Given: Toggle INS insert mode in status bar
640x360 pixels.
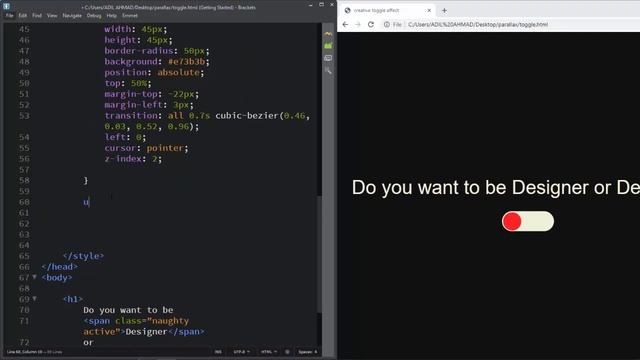Looking at the screenshot, I should pyautogui.click(x=218, y=352).
